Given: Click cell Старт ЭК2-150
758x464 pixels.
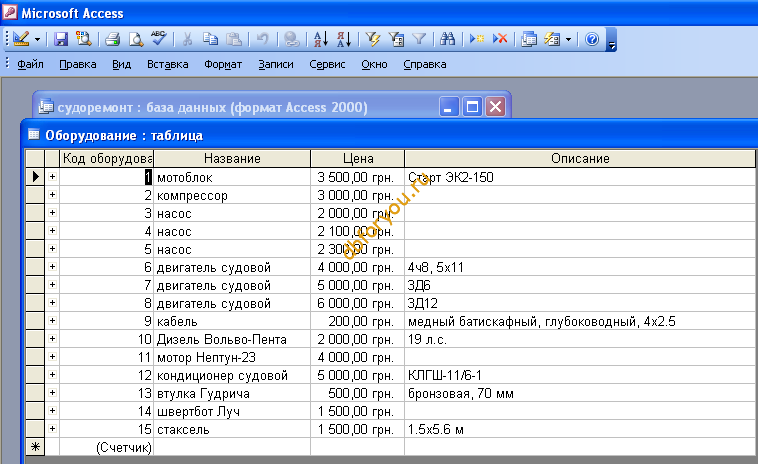Looking at the screenshot, I should coord(580,177).
